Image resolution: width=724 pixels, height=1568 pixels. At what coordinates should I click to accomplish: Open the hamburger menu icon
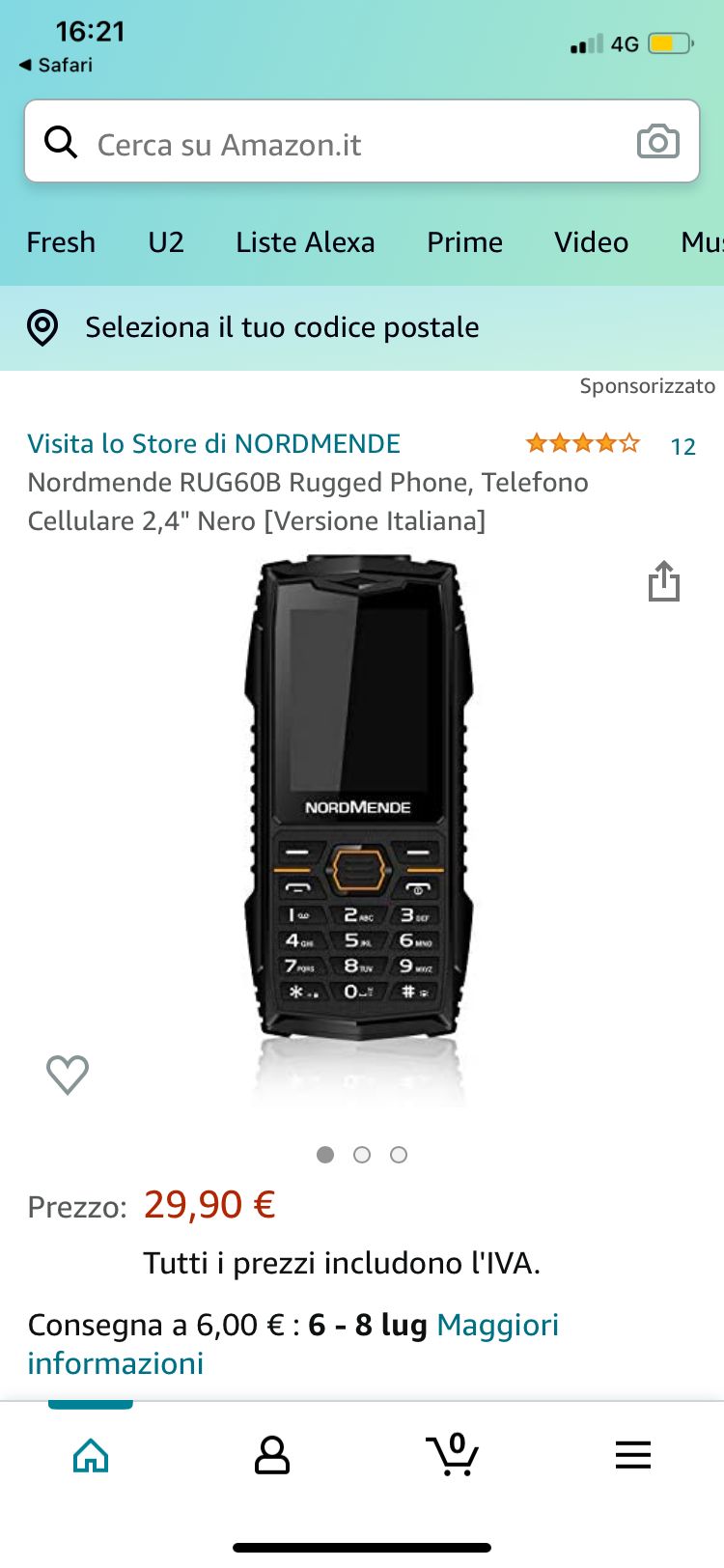(x=633, y=1455)
